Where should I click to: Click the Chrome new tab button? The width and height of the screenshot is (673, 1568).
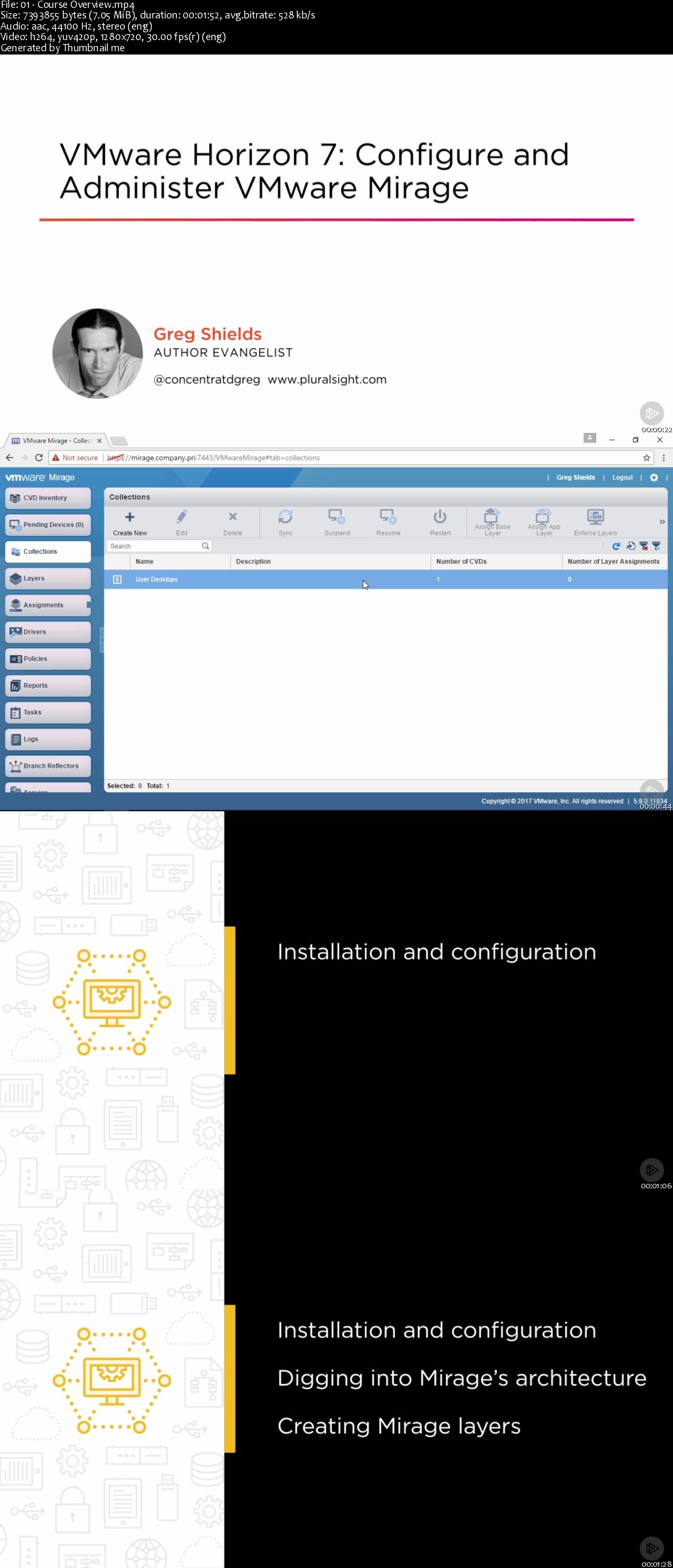pos(118,441)
